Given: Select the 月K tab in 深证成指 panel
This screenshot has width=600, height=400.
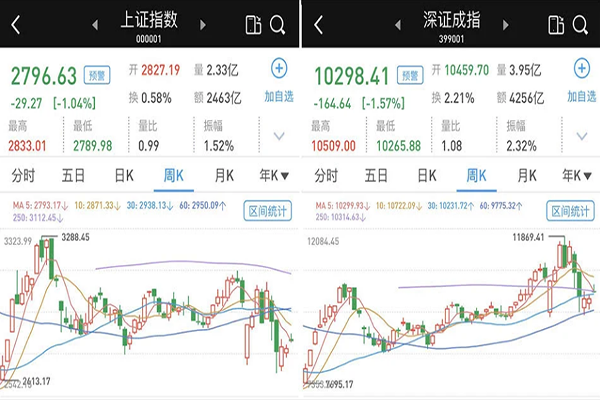Looking at the screenshot, I should [x=523, y=175].
